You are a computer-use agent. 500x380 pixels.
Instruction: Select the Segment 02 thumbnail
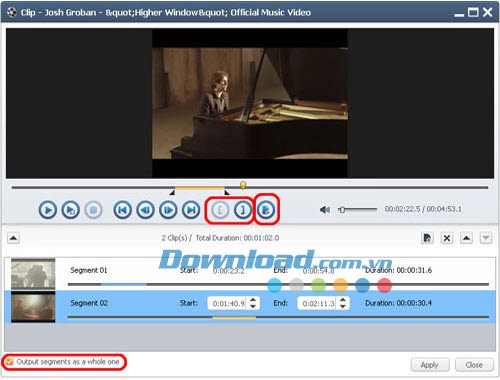[33, 307]
